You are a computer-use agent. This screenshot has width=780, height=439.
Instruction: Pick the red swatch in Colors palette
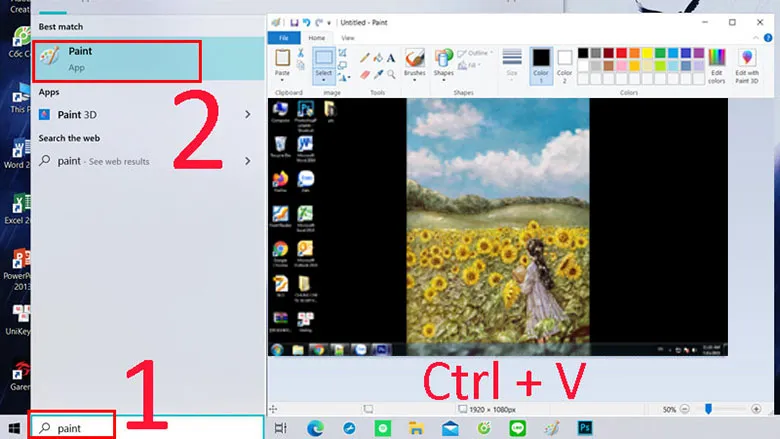coord(621,53)
